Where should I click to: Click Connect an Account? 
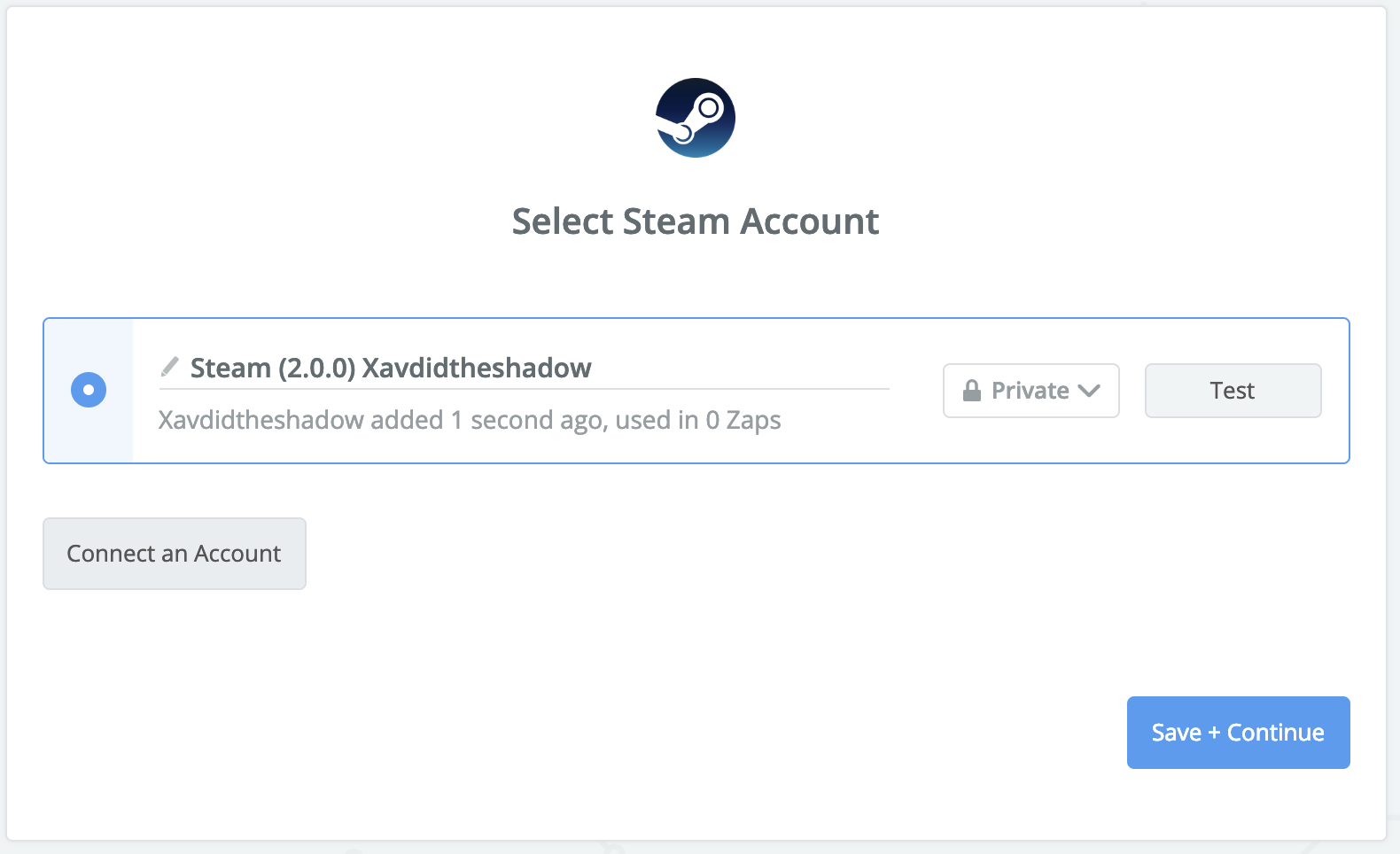175,554
